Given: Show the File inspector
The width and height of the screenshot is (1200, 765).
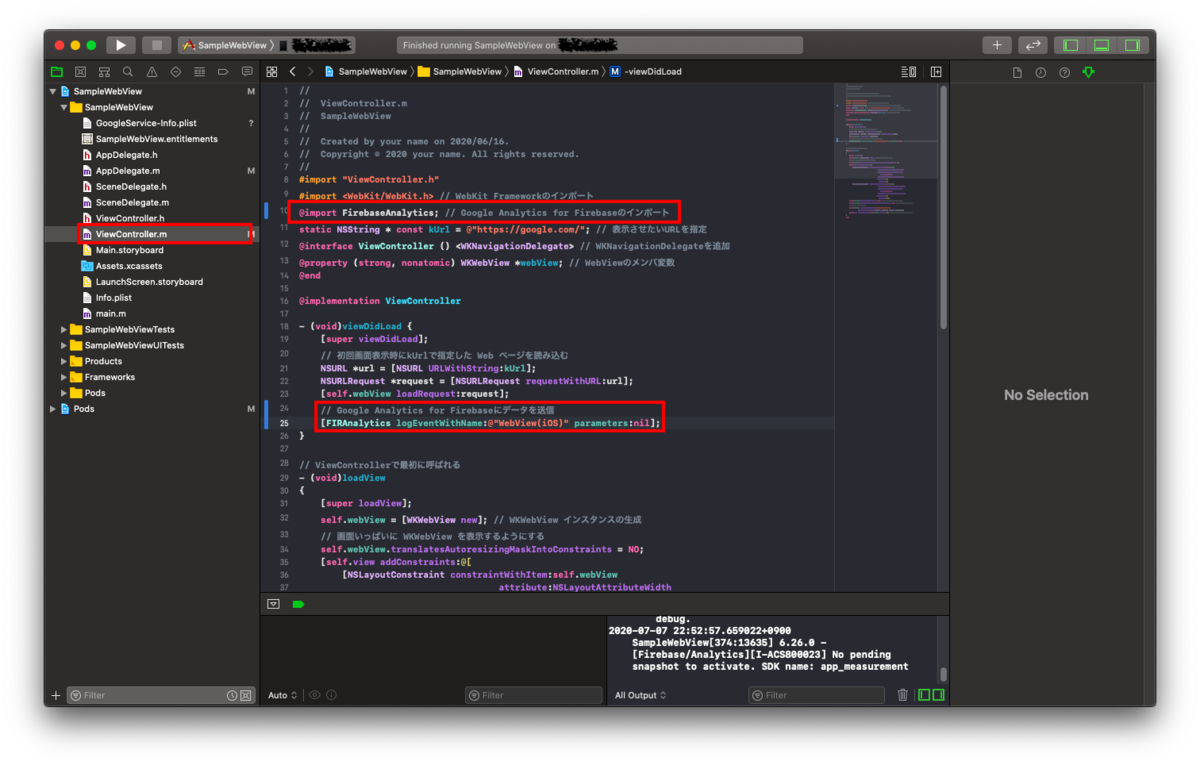Looking at the screenshot, I should 1017,72.
